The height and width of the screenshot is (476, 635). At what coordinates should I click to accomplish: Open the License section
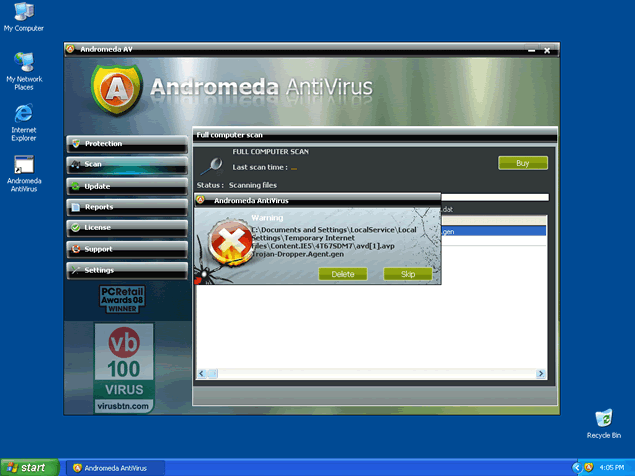pos(126,228)
